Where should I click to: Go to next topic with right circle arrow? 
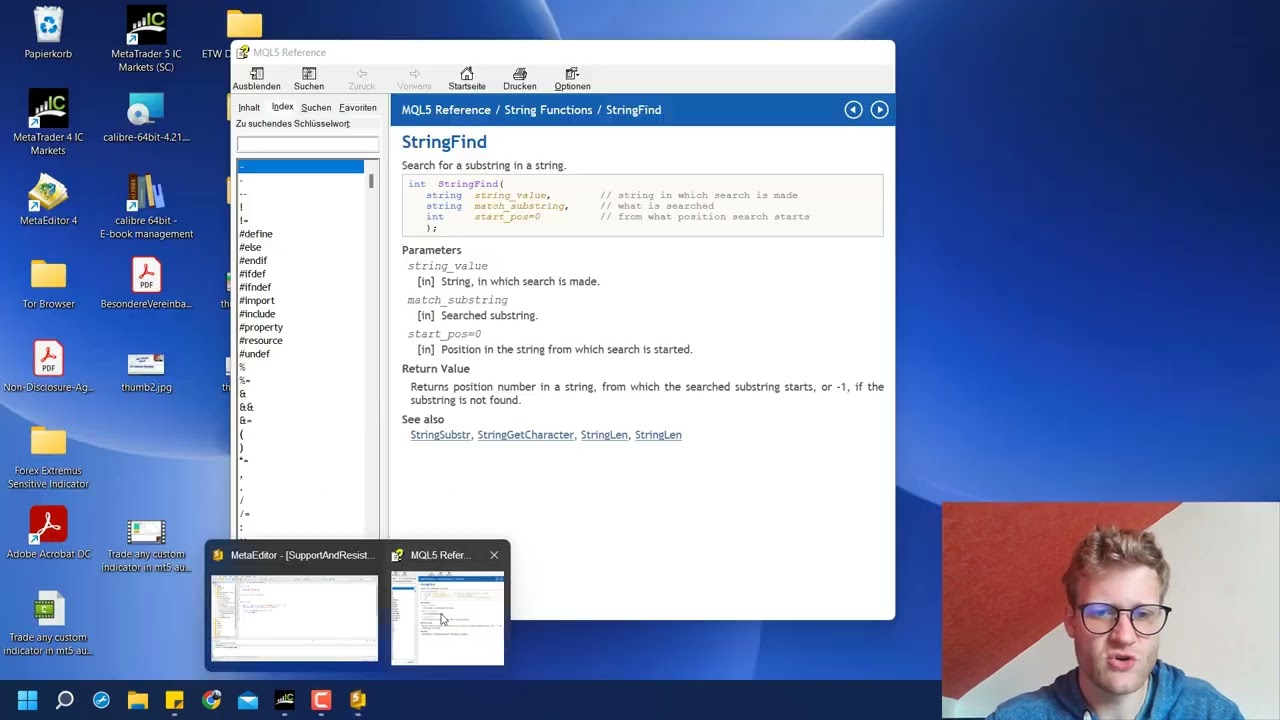point(879,110)
